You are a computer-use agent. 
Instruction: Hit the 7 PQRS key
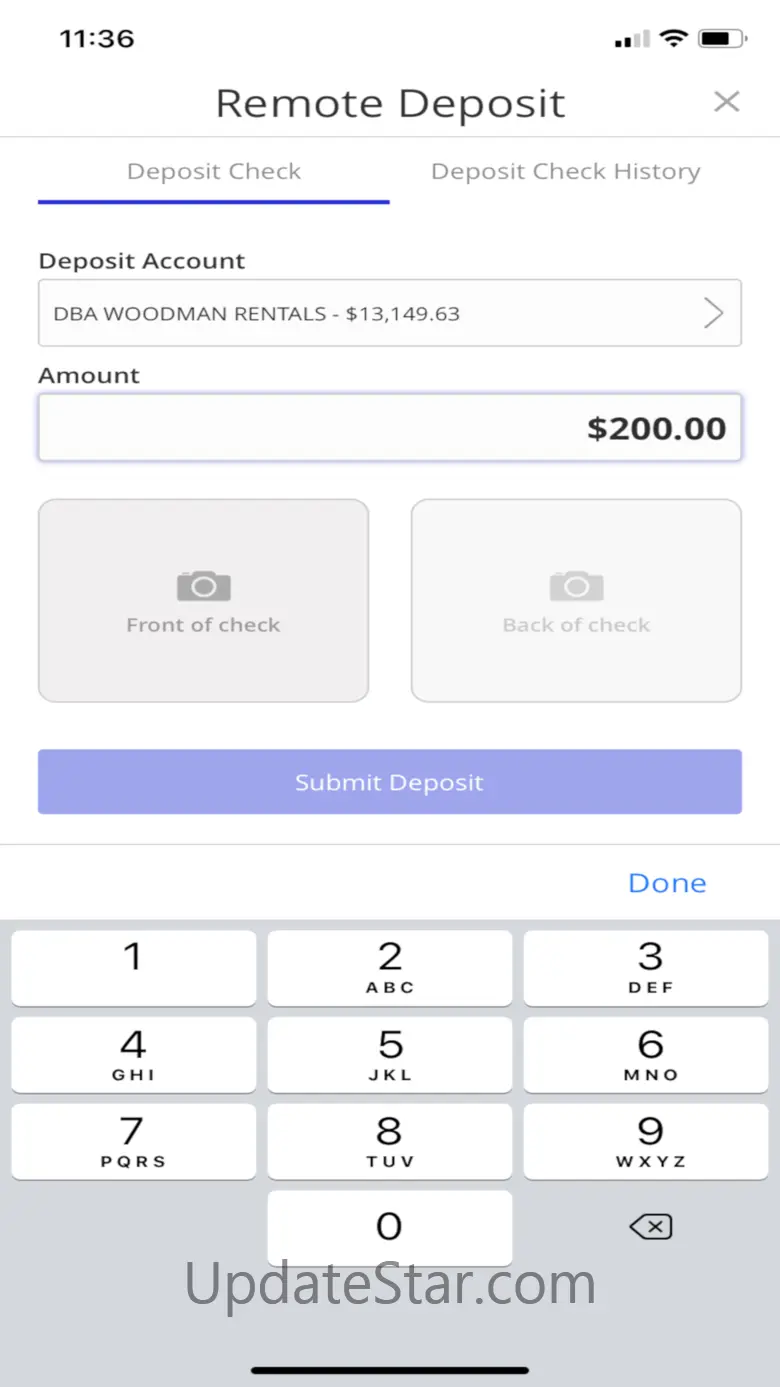tap(133, 1142)
